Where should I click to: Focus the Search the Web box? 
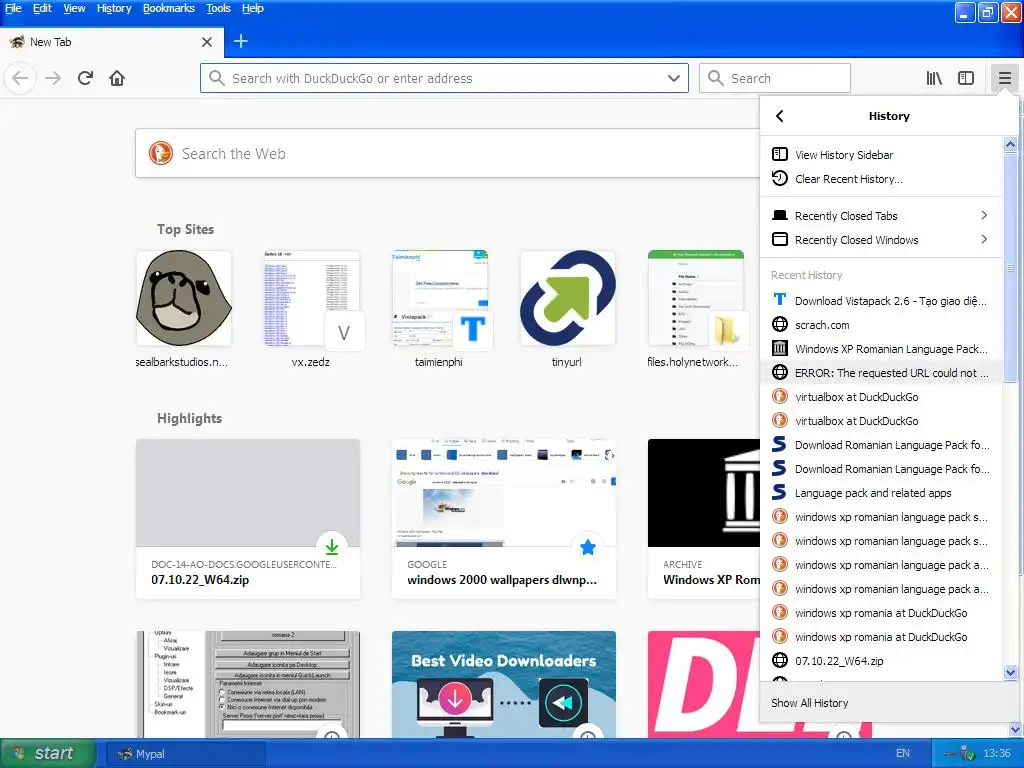coord(448,153)
